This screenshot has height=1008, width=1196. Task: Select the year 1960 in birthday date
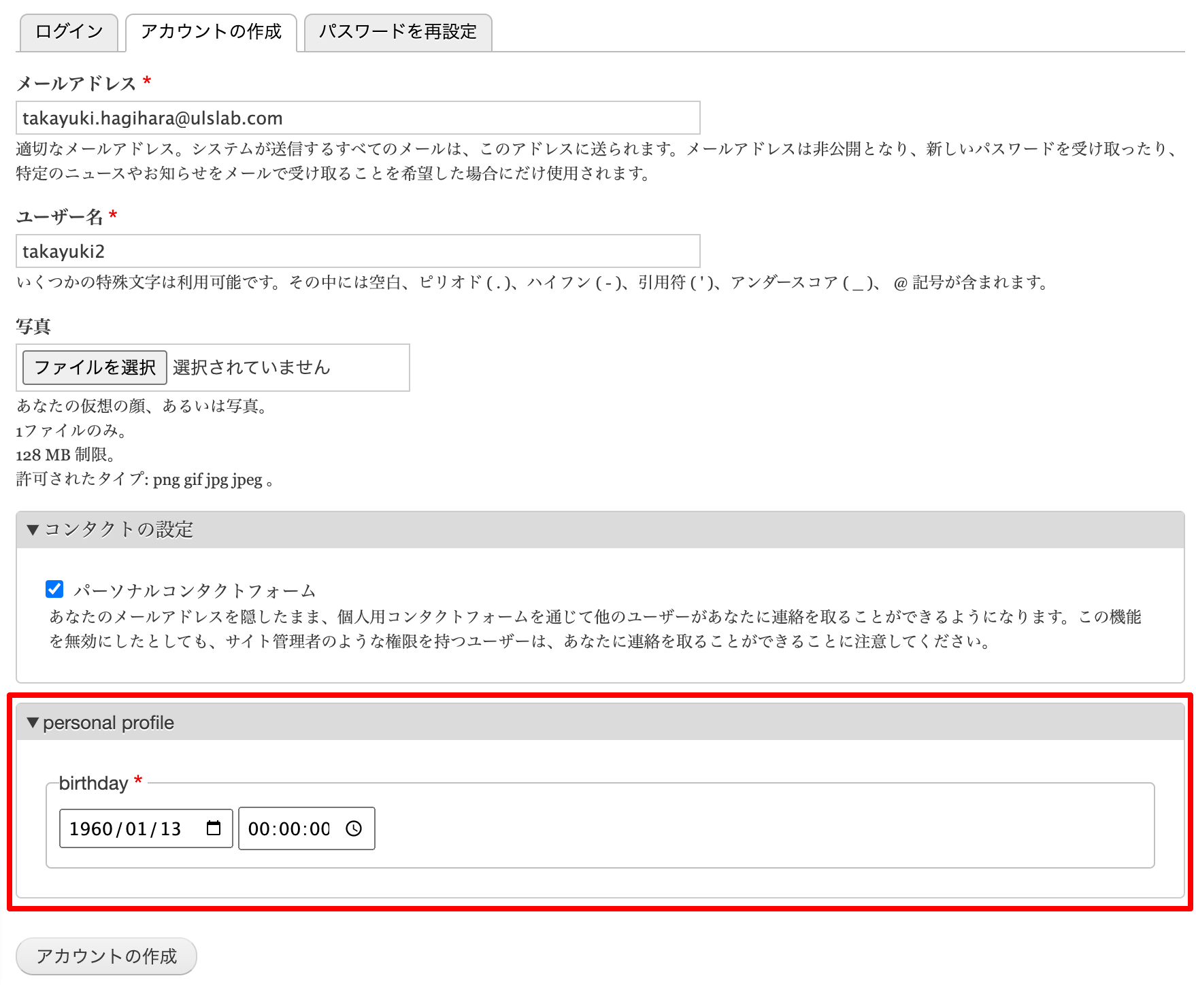90,829
